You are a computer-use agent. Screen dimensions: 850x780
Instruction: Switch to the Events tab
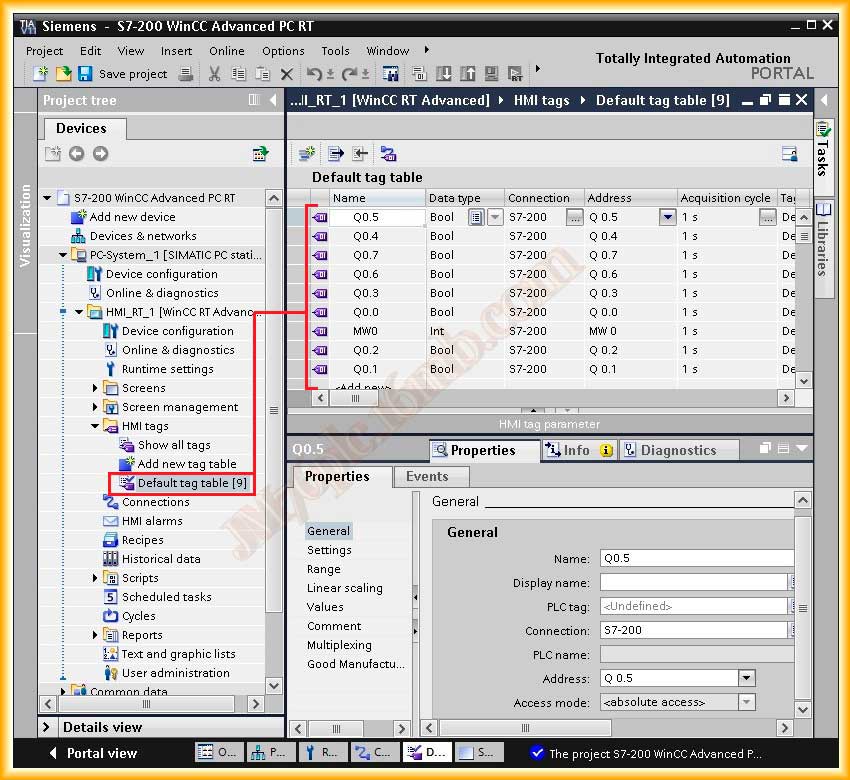click(x=427, y=477)
